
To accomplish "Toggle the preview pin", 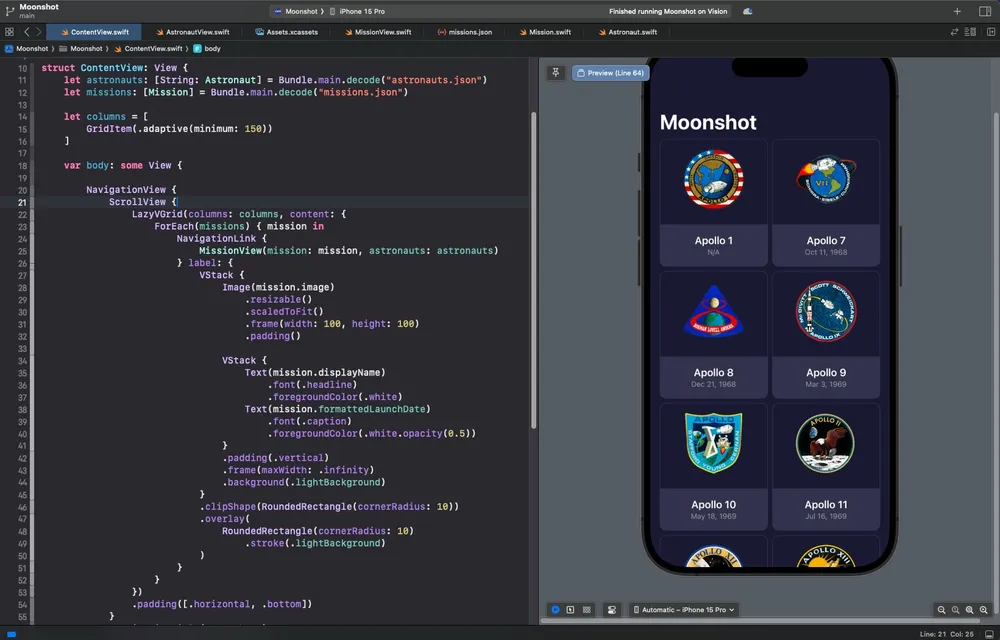I will point(556,72).
